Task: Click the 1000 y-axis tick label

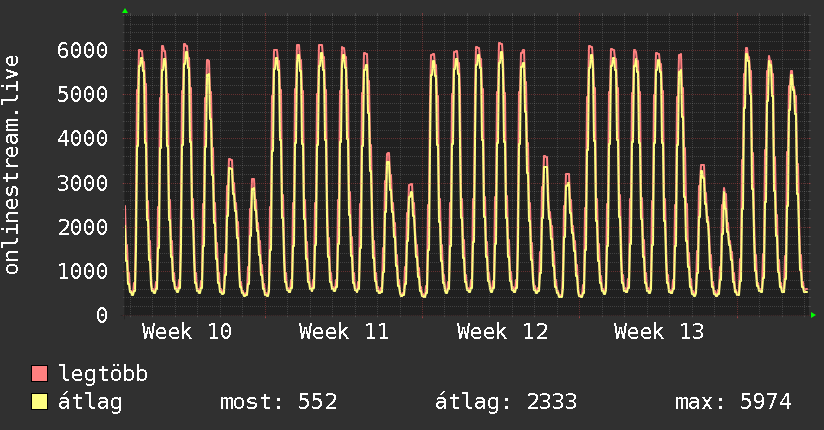Action: [x=83, y=271]
